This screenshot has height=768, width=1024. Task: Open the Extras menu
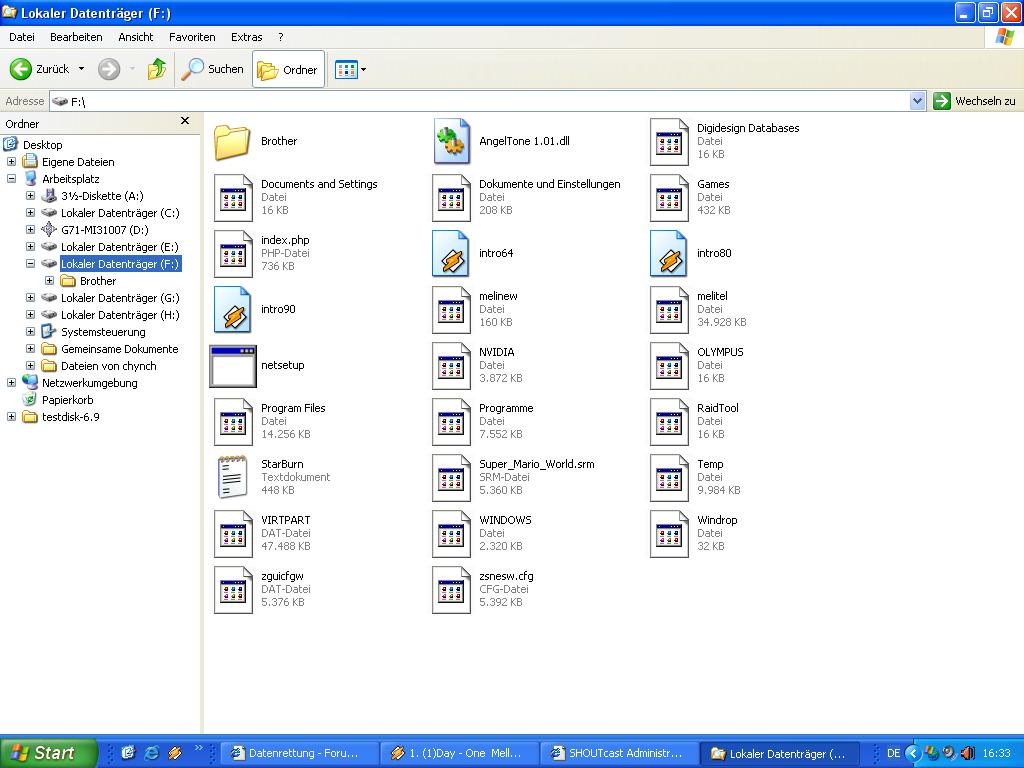[x=247, y=37]
